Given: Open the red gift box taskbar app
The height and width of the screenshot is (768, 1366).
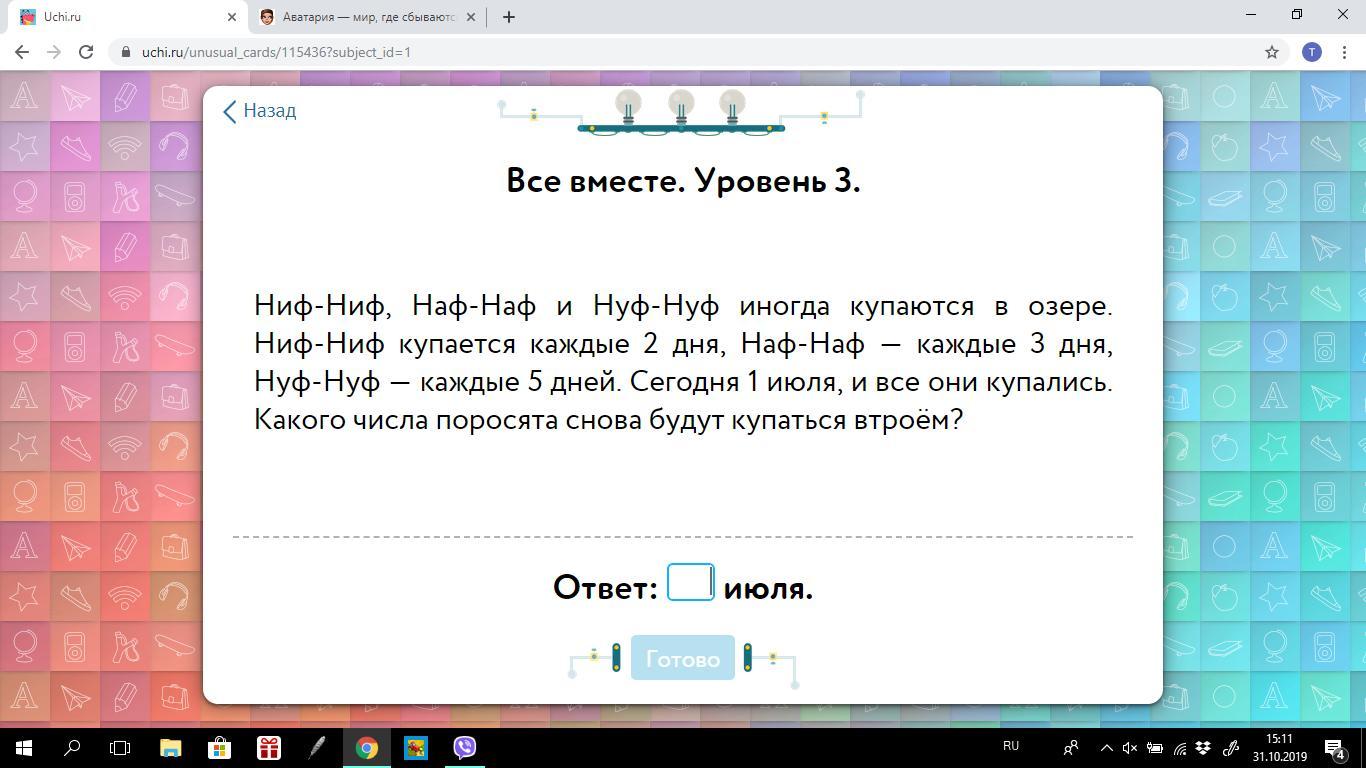Looking at the screenshot, I should [268, 747].
